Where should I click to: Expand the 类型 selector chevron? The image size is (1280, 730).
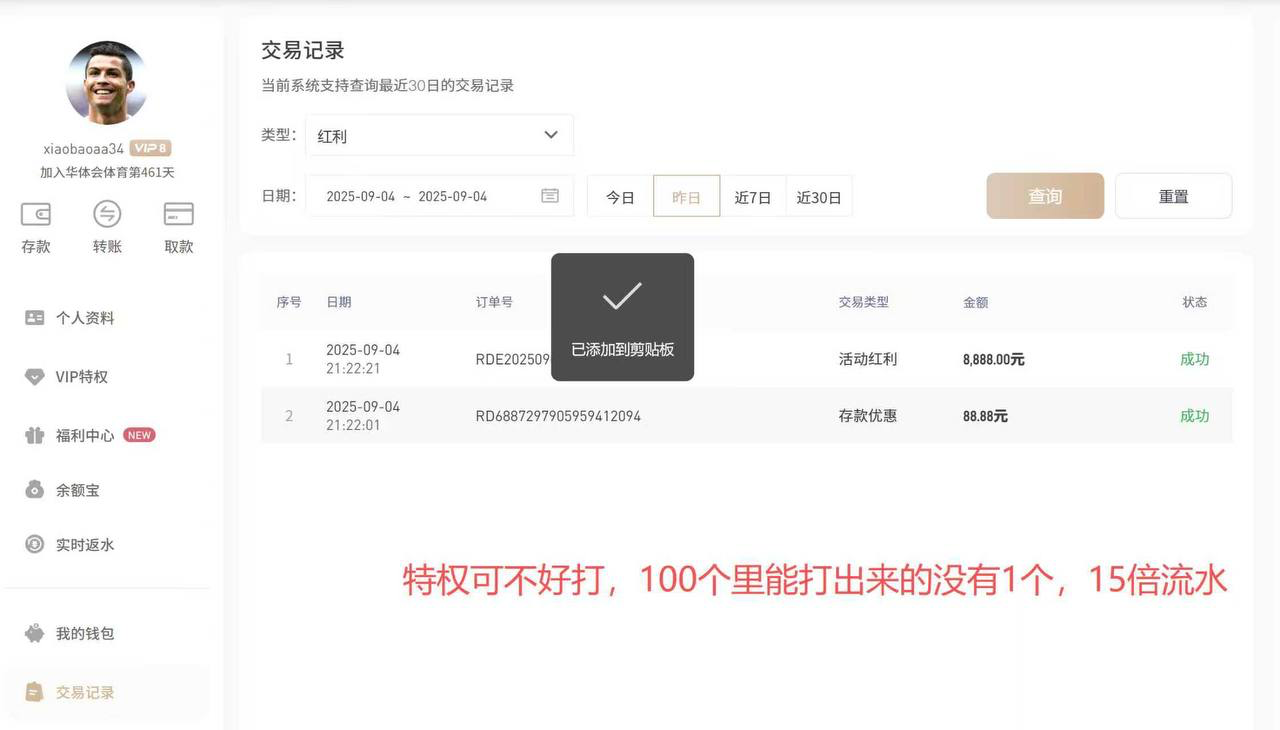pos(550,134)
